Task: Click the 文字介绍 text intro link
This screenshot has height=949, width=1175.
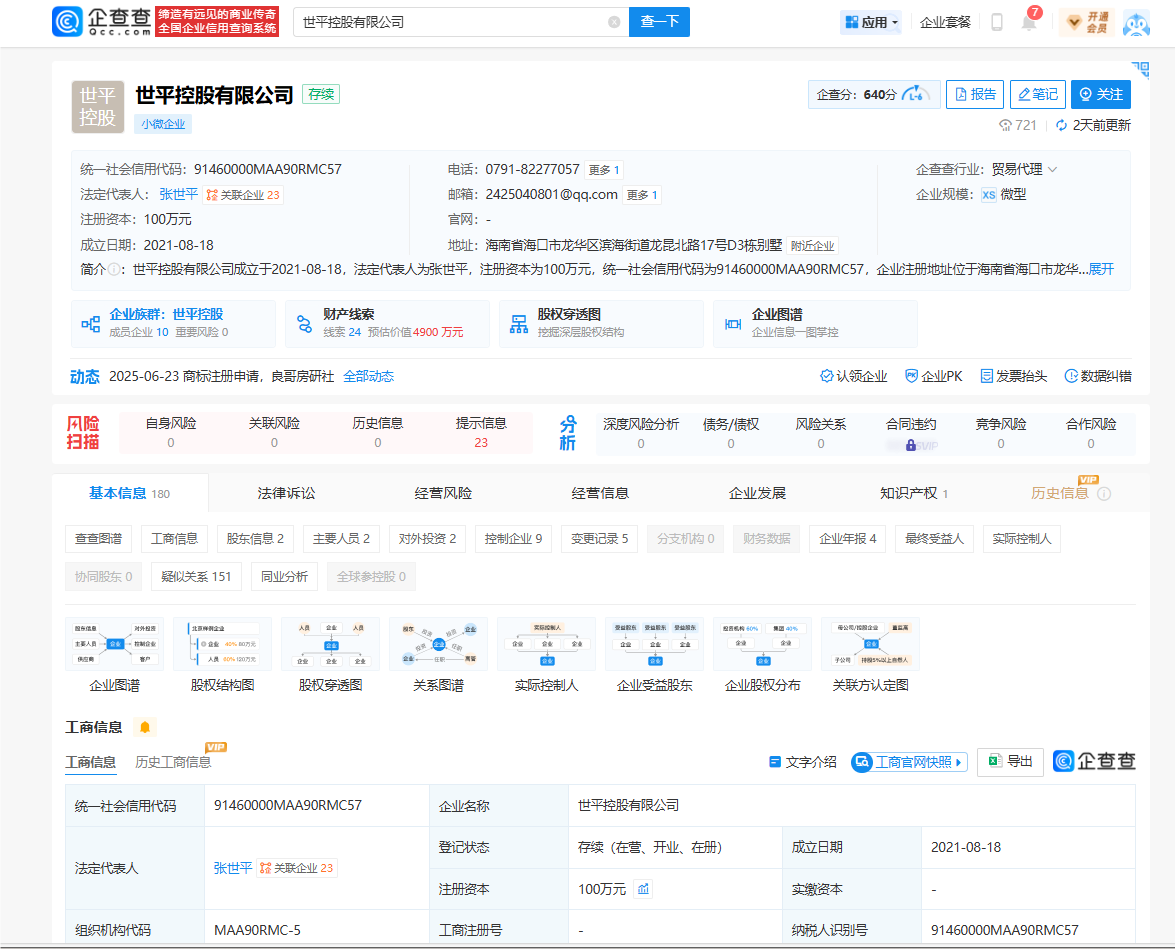Action: (x=803, y=762)
